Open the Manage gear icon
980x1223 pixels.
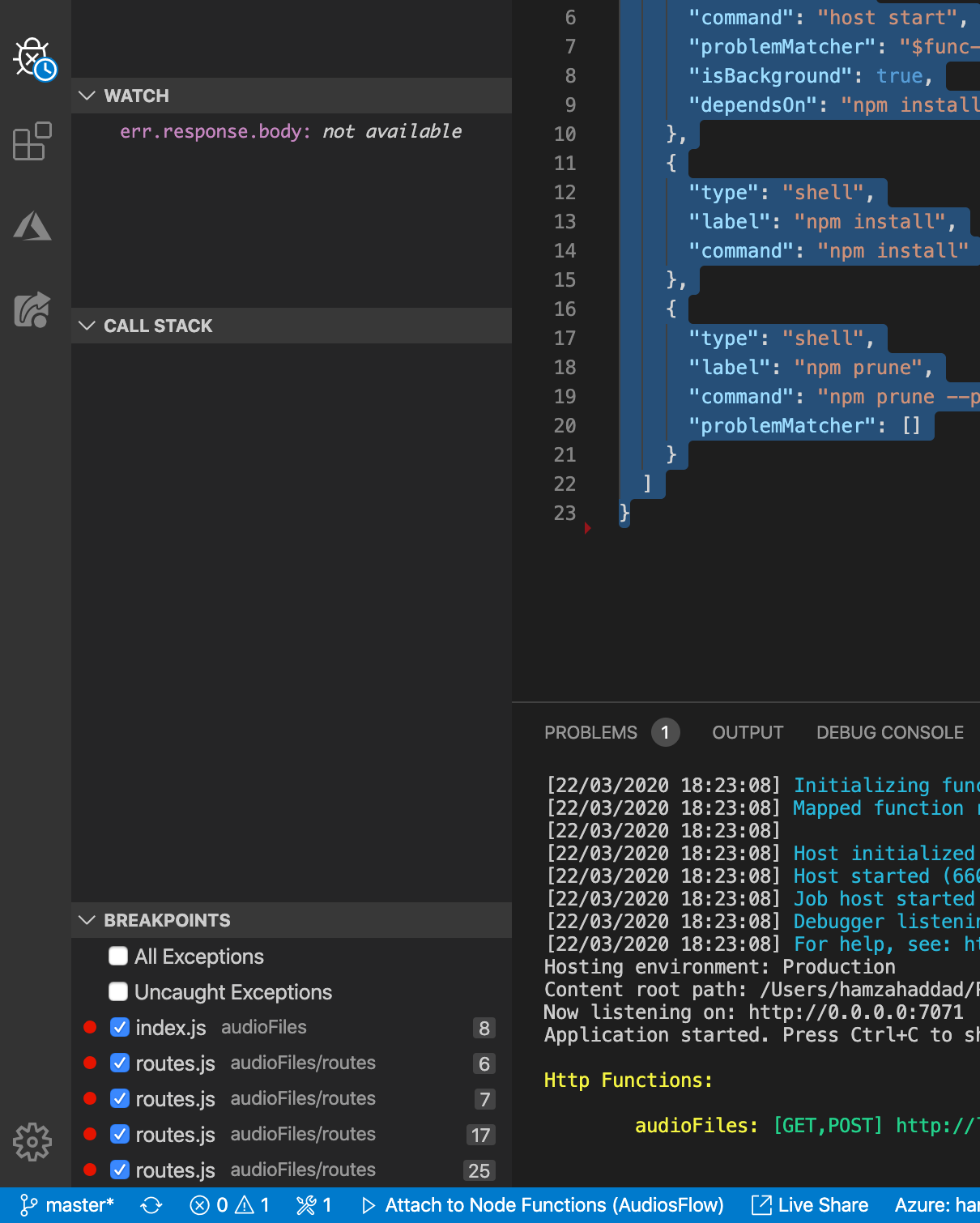(x=32, y=1142)
